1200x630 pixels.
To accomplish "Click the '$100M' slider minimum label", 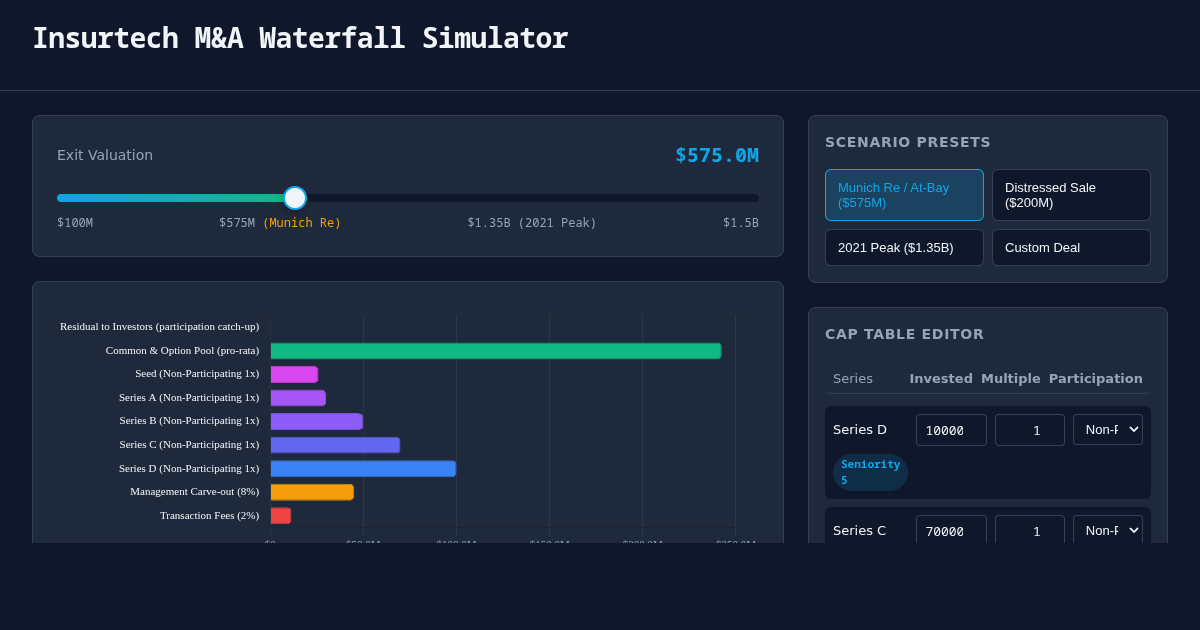I will coord(75,223).
